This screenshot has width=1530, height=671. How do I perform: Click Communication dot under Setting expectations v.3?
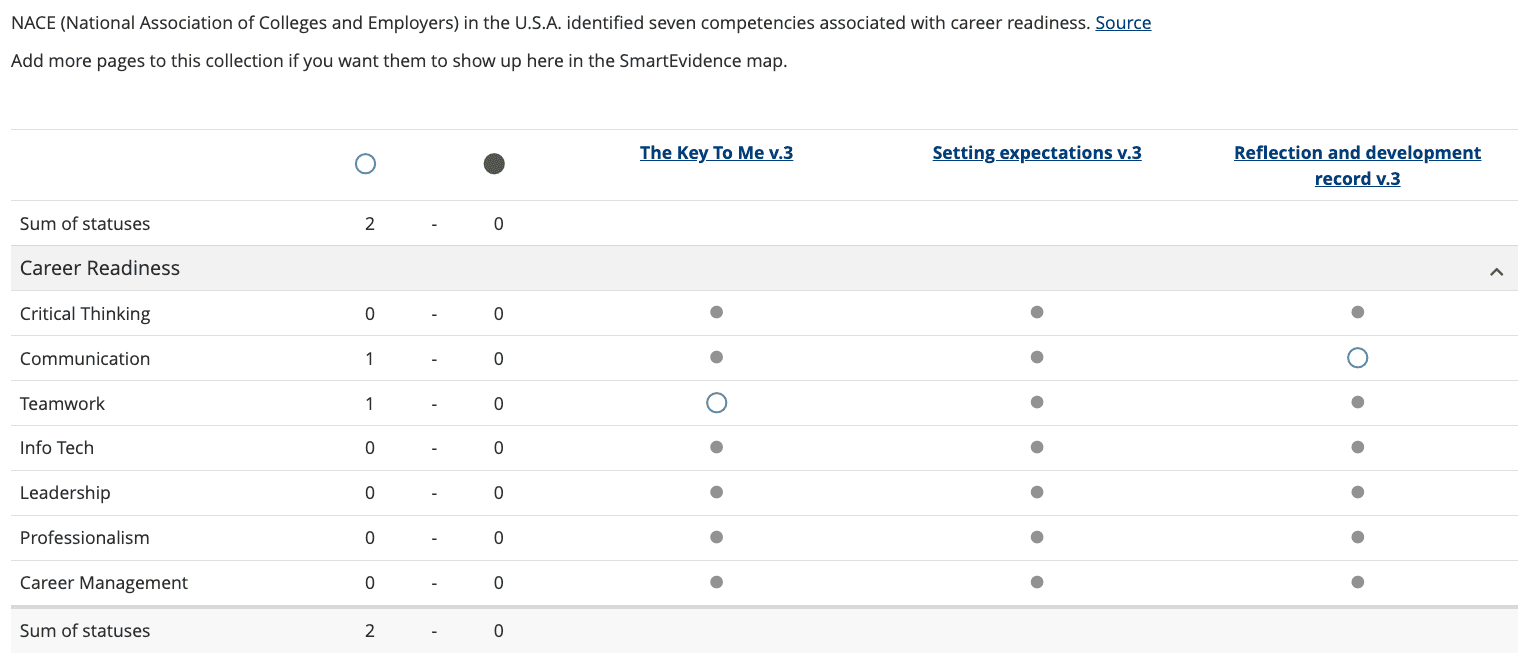(1037, 357)
